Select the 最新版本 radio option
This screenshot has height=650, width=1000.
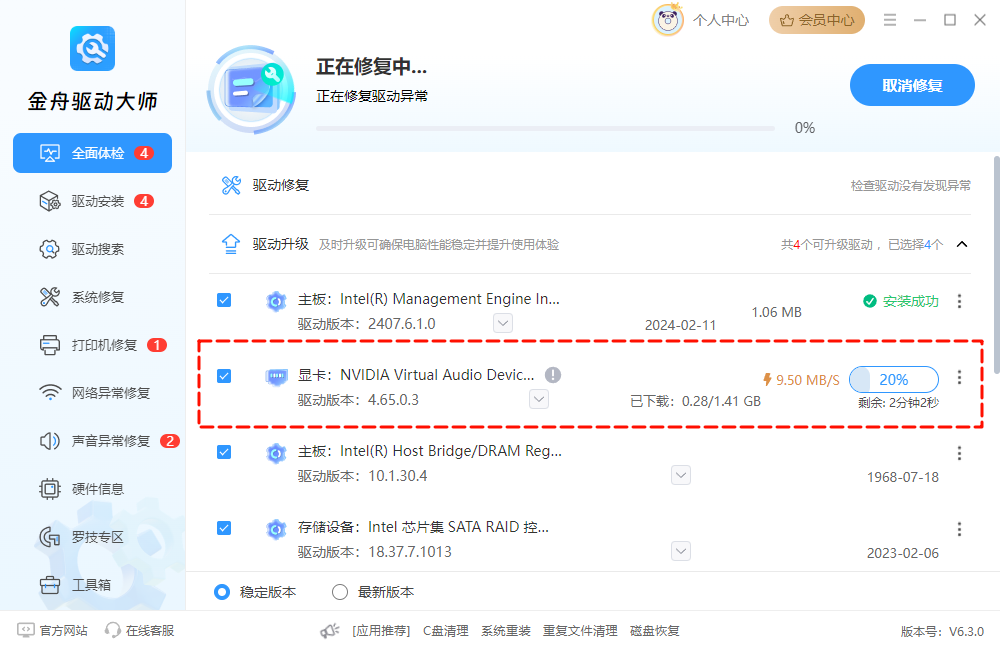[x=340, y=592]
